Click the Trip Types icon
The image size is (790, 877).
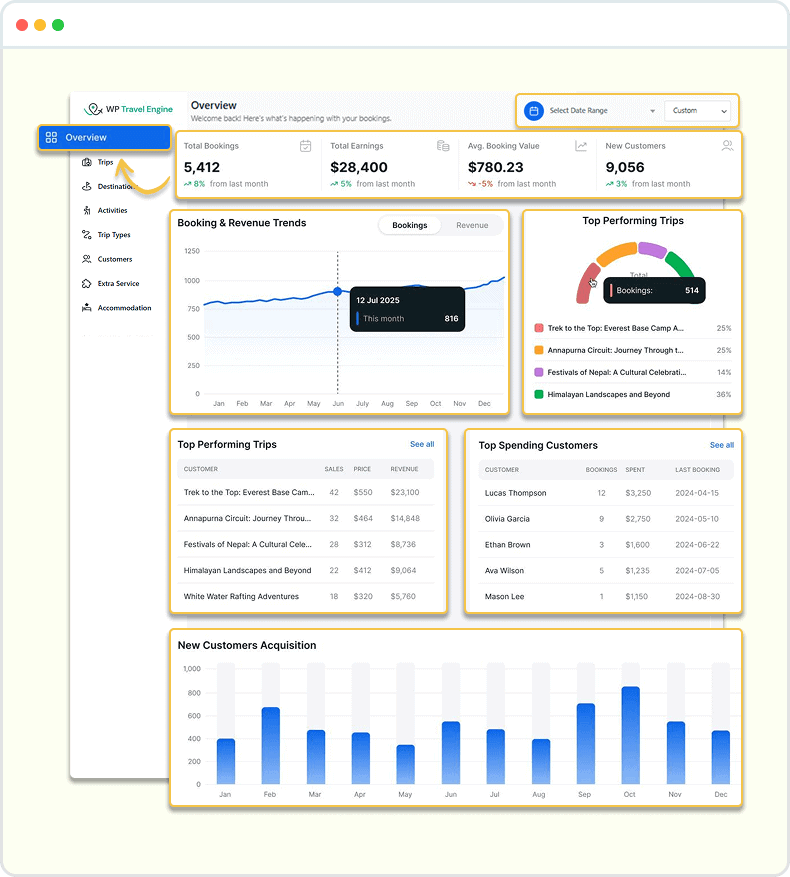pos(87,235)
